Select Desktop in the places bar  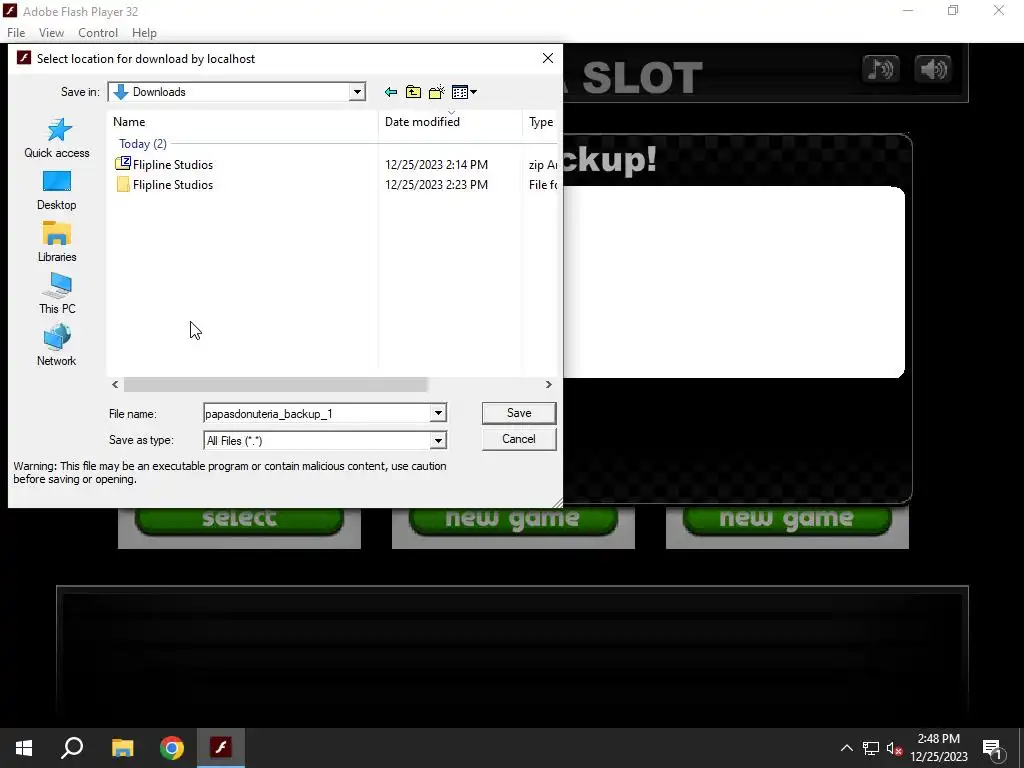(x=57, y=191)
